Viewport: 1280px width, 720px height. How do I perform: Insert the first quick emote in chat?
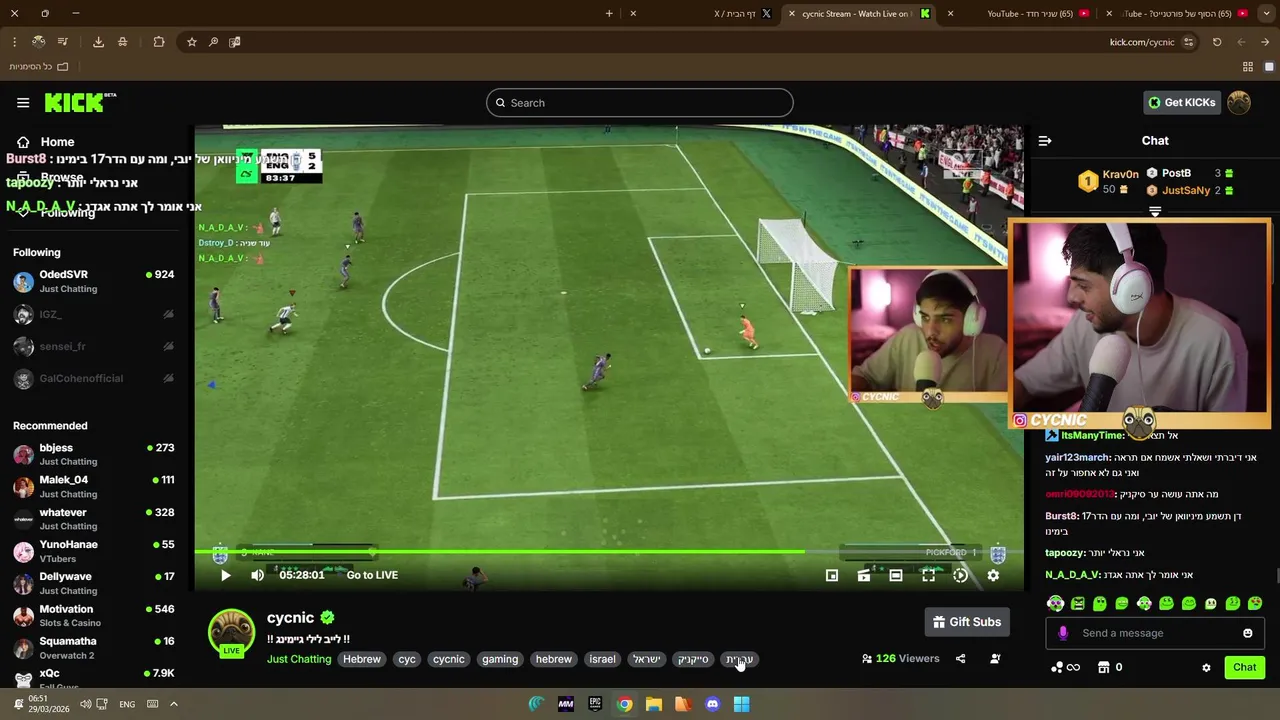1055,603
